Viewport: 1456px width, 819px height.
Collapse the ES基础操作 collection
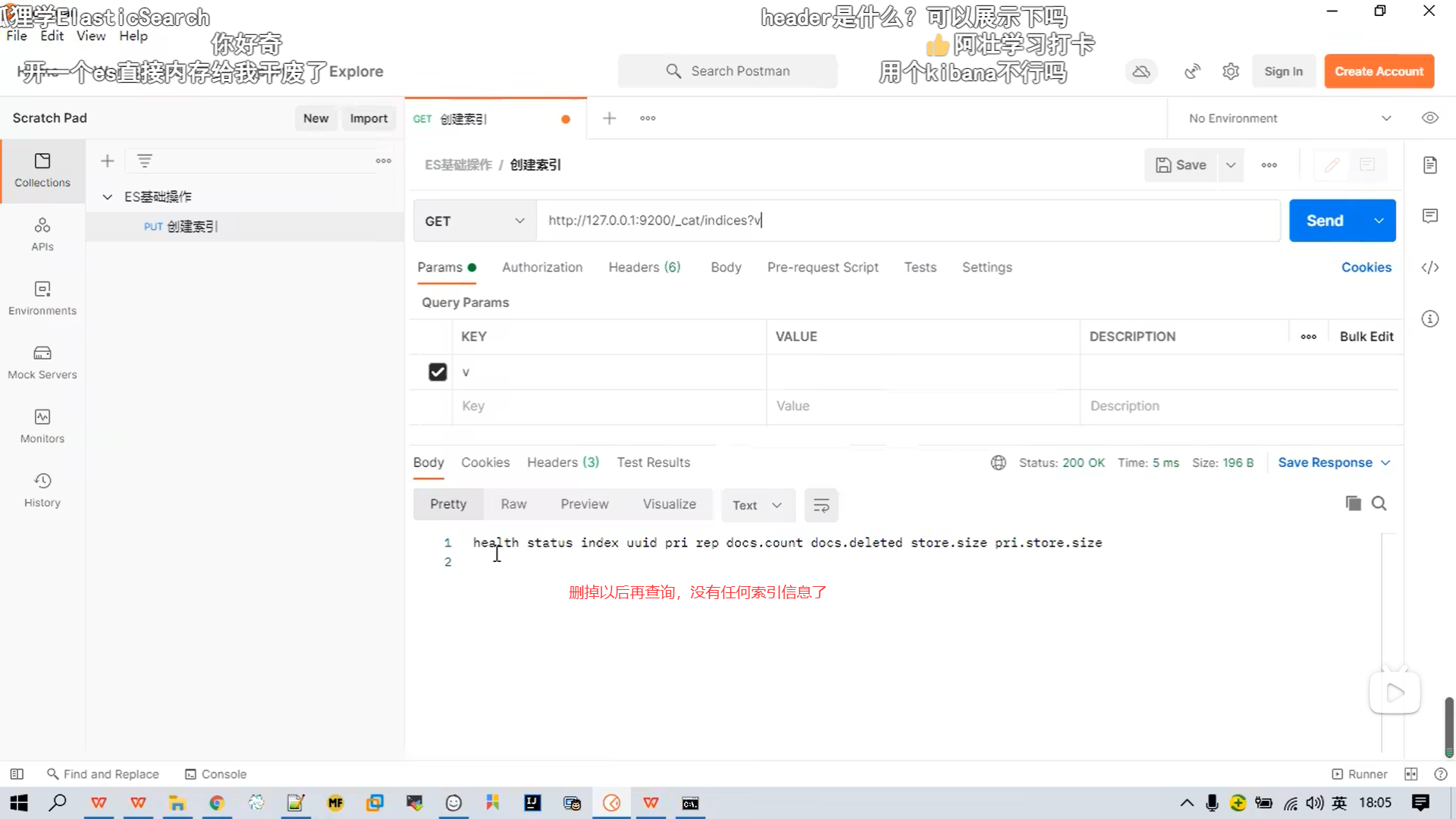[x=108, y=196]
